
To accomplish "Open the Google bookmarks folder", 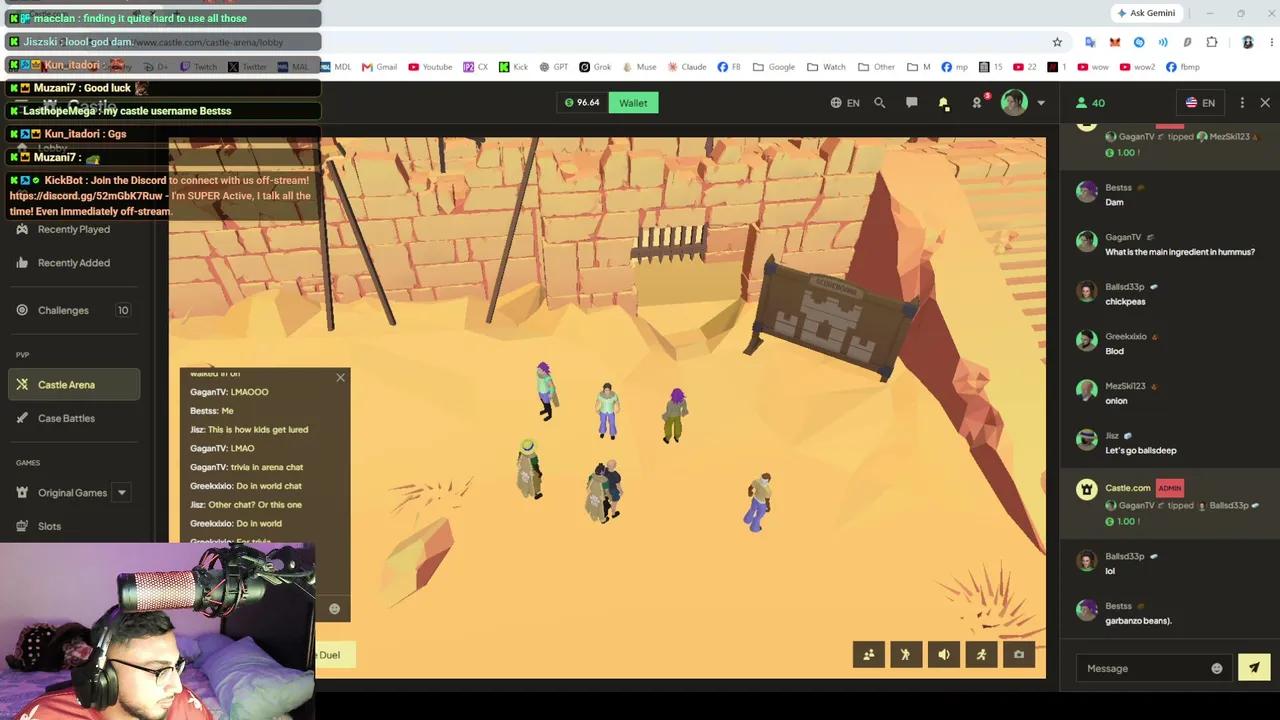I will point(774,67).
